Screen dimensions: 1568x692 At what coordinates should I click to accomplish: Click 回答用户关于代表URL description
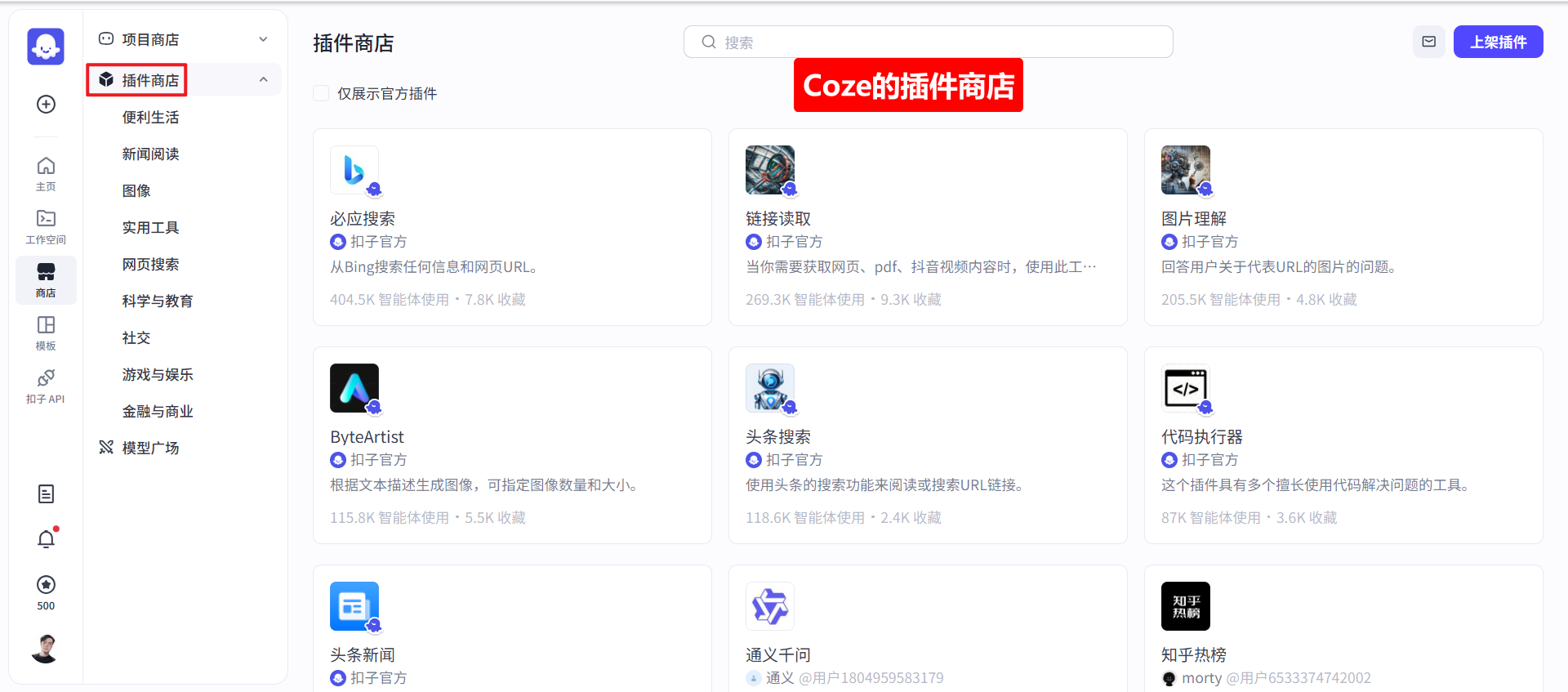(x=1280, y=267)
